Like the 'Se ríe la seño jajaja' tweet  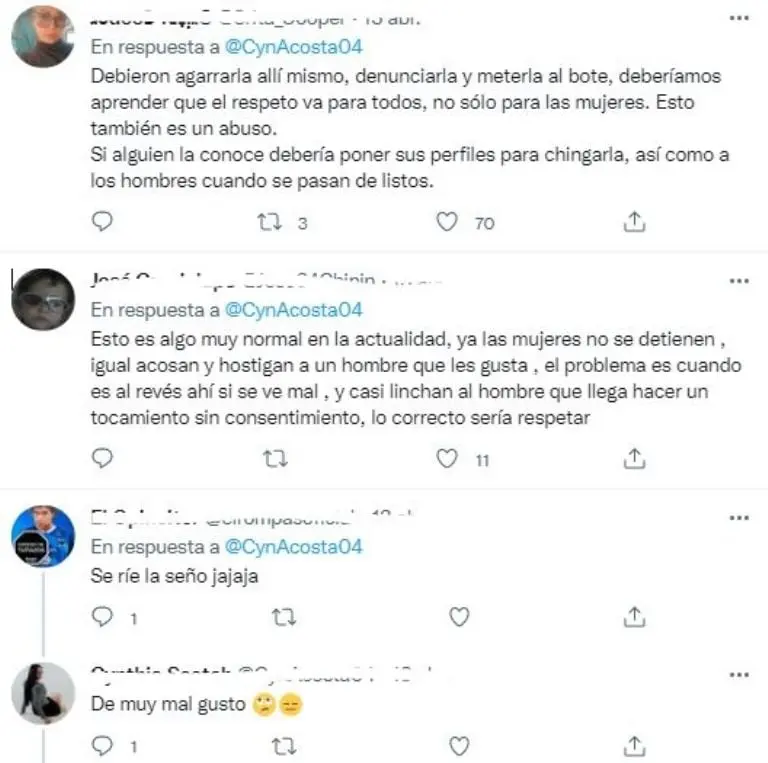459,617
